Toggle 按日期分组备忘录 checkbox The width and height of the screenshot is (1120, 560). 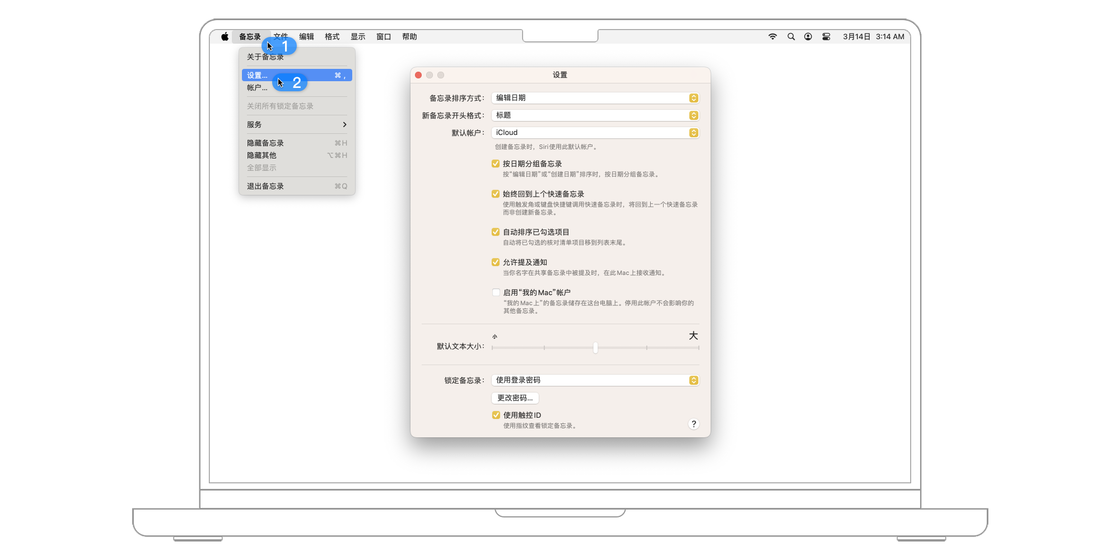pos(495,164)
